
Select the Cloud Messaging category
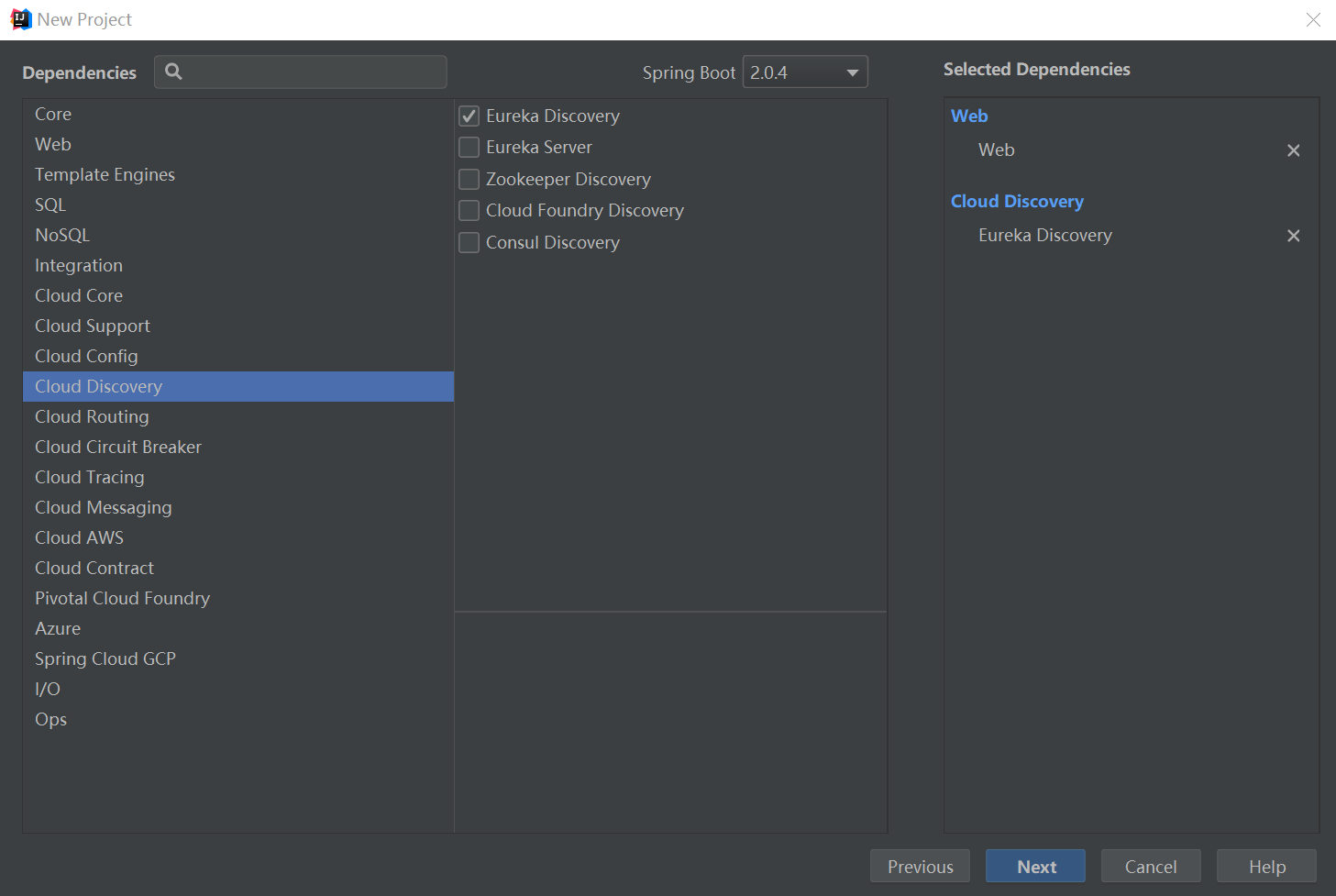coord(238,507)
